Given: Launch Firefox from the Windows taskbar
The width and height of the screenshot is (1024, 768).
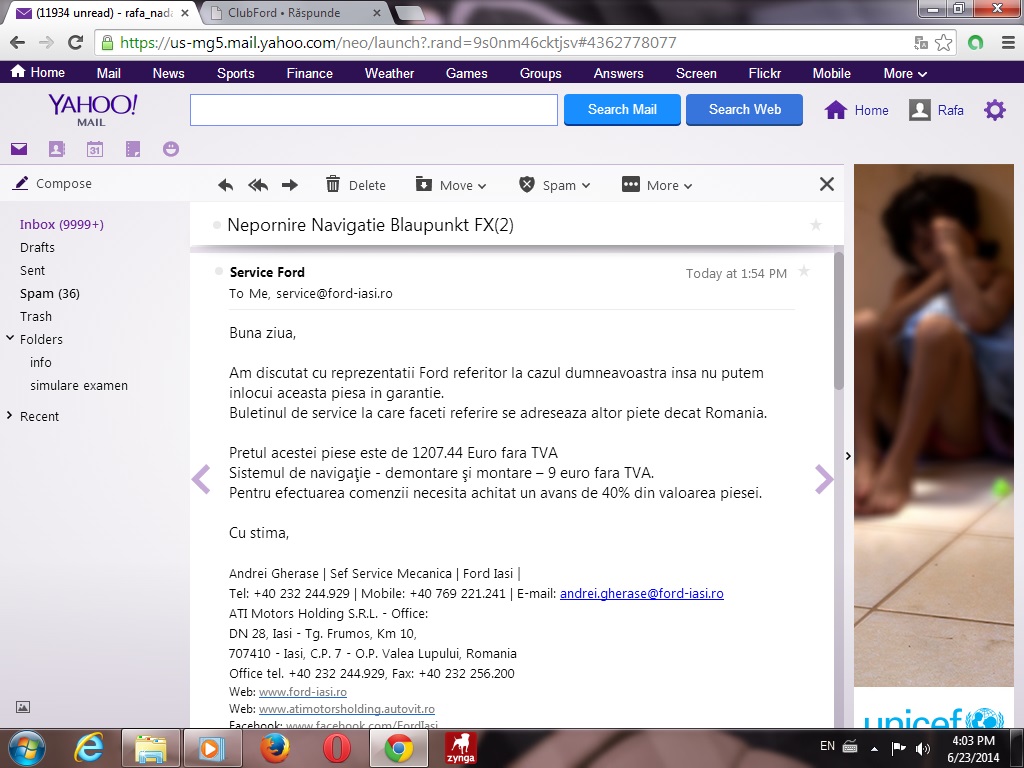Looking at the screenshot, I should pyautogui.click(x=274, y=748).
